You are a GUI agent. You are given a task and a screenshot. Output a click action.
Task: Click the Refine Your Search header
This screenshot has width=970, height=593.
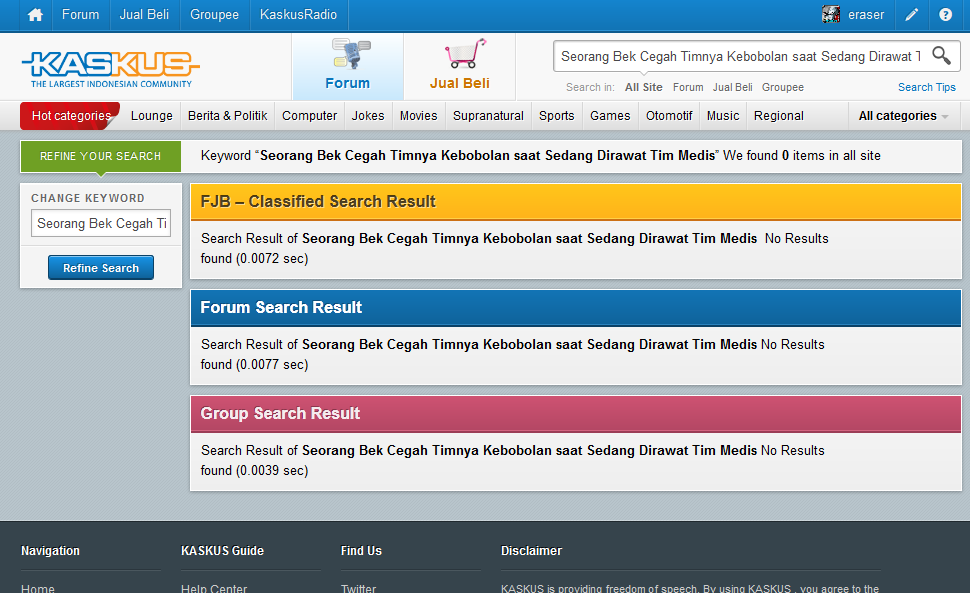click(100, 156)
